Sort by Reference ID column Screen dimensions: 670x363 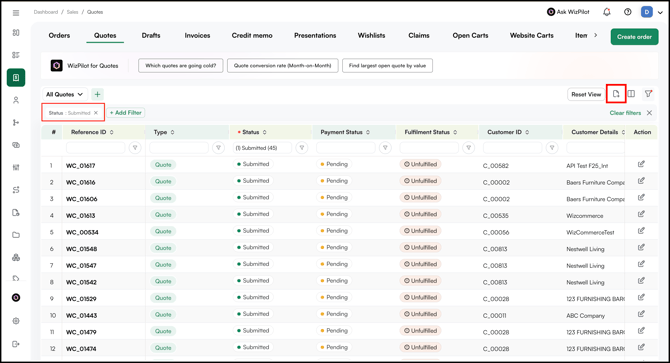[112, 132]
